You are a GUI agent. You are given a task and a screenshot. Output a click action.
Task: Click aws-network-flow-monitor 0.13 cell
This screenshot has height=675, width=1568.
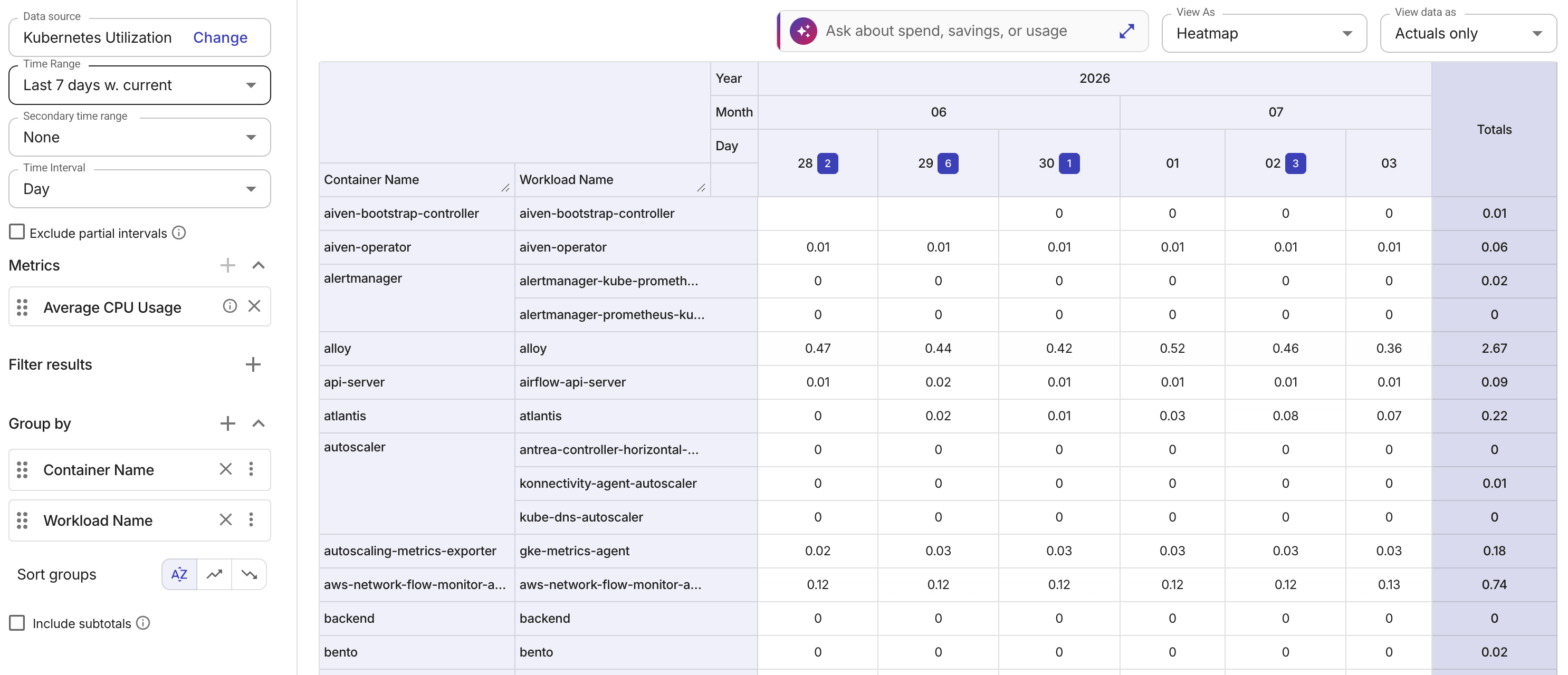(1389, 585)
